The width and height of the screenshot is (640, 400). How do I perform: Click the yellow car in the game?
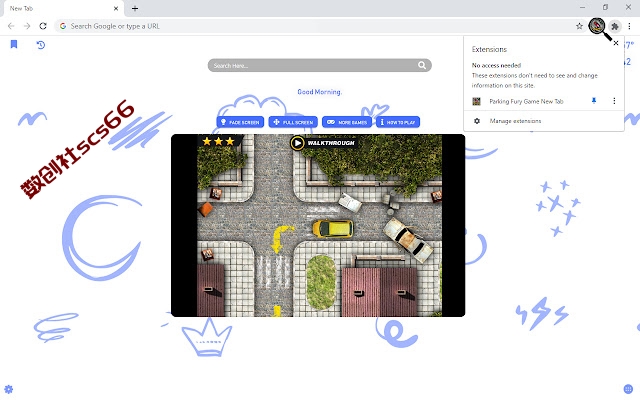click(333, 229)
